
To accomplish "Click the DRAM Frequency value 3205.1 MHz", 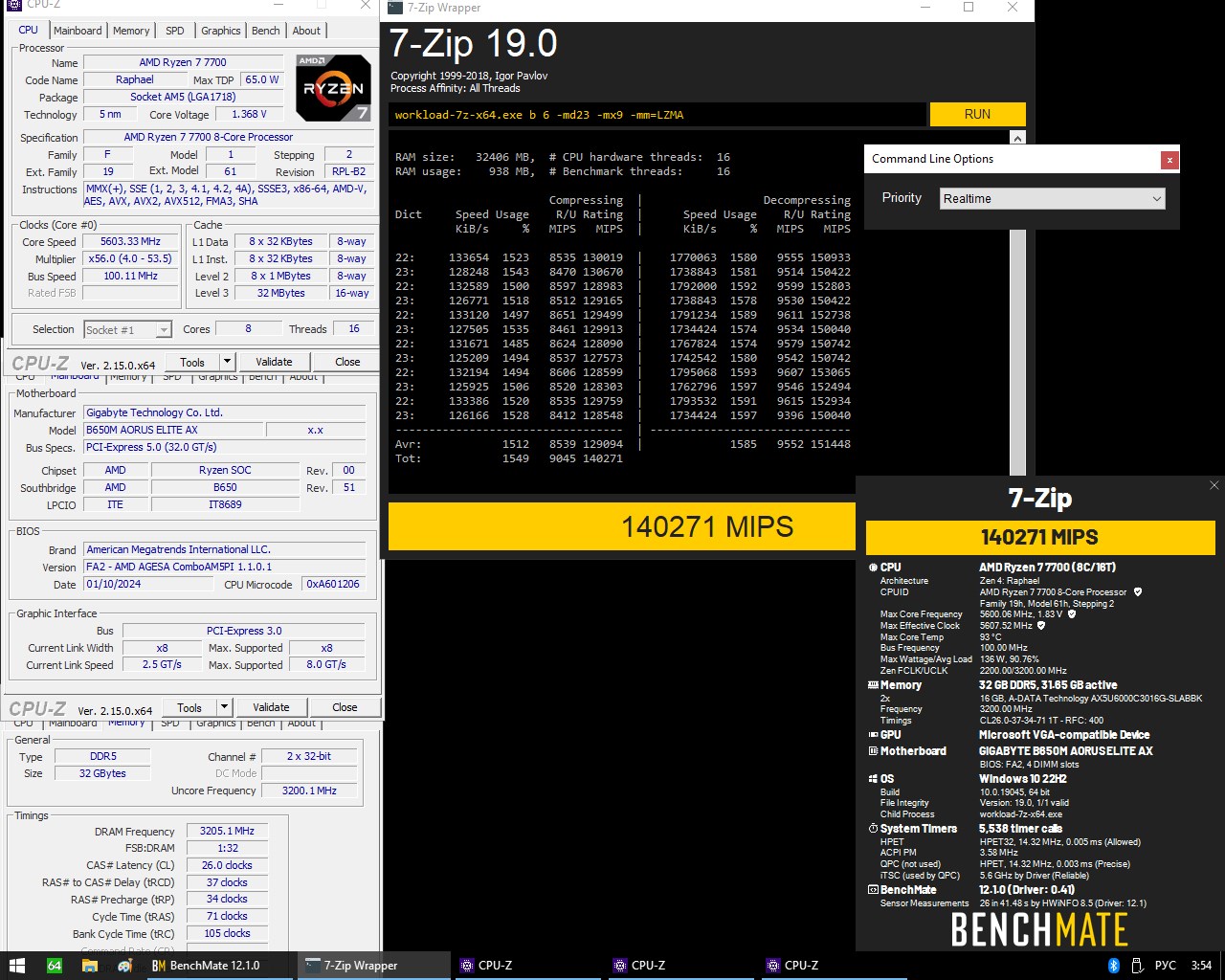I will [x=227, y=831].
